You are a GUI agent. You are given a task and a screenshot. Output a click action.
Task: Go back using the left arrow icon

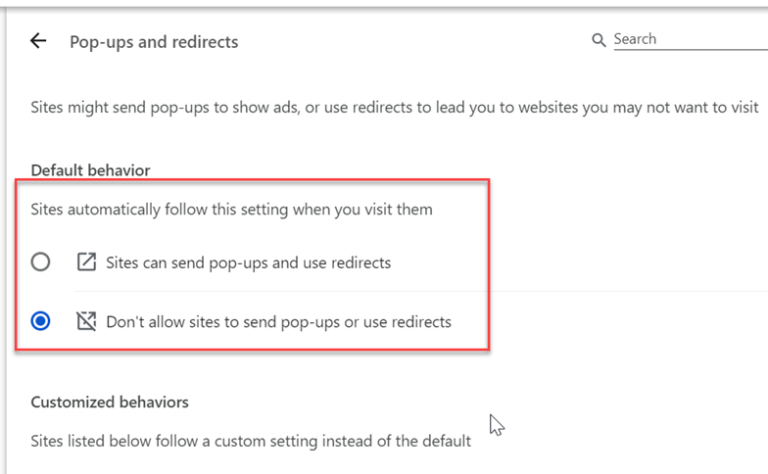(x=38, y=41)
